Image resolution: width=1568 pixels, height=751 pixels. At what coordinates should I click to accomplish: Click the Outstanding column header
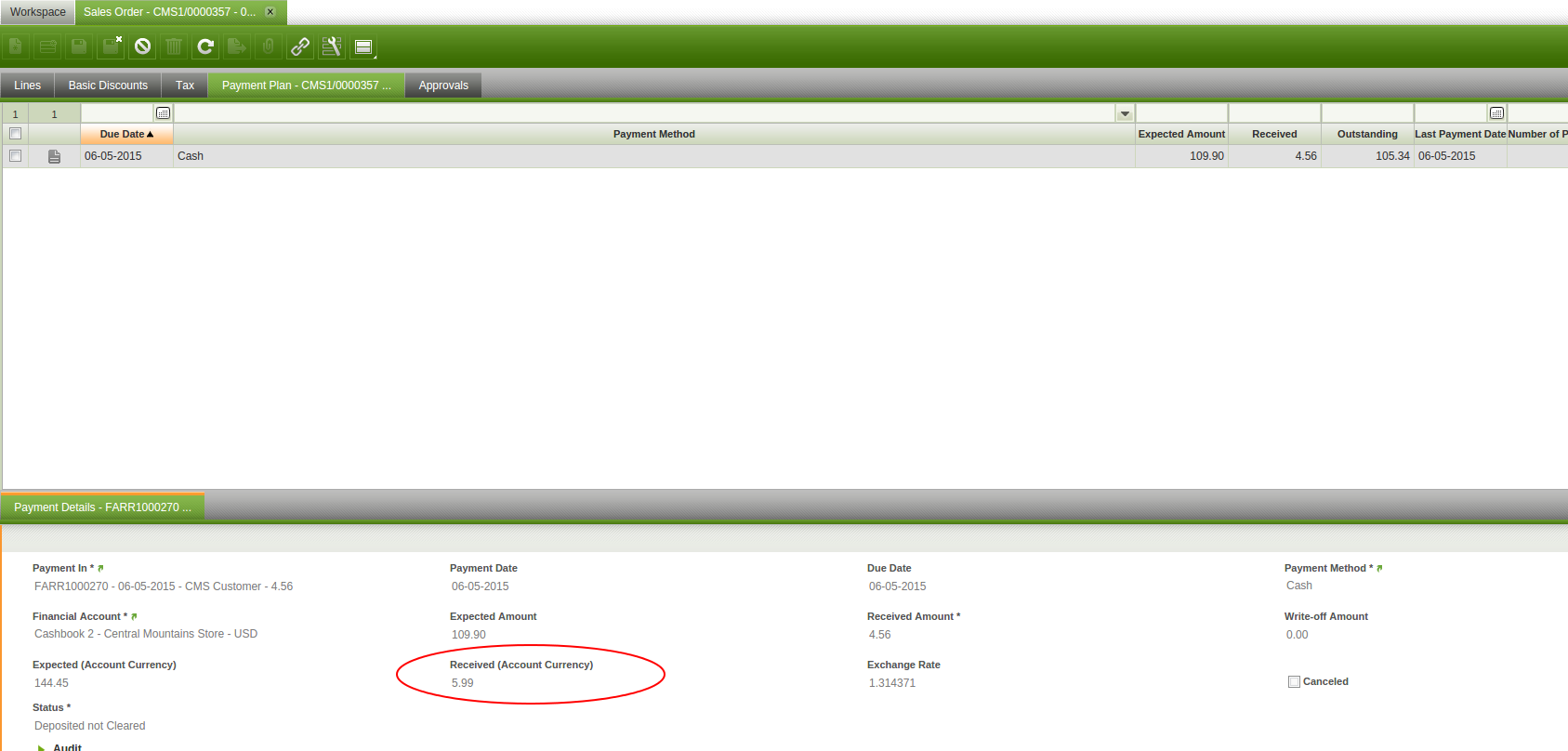click(1367, 134)
